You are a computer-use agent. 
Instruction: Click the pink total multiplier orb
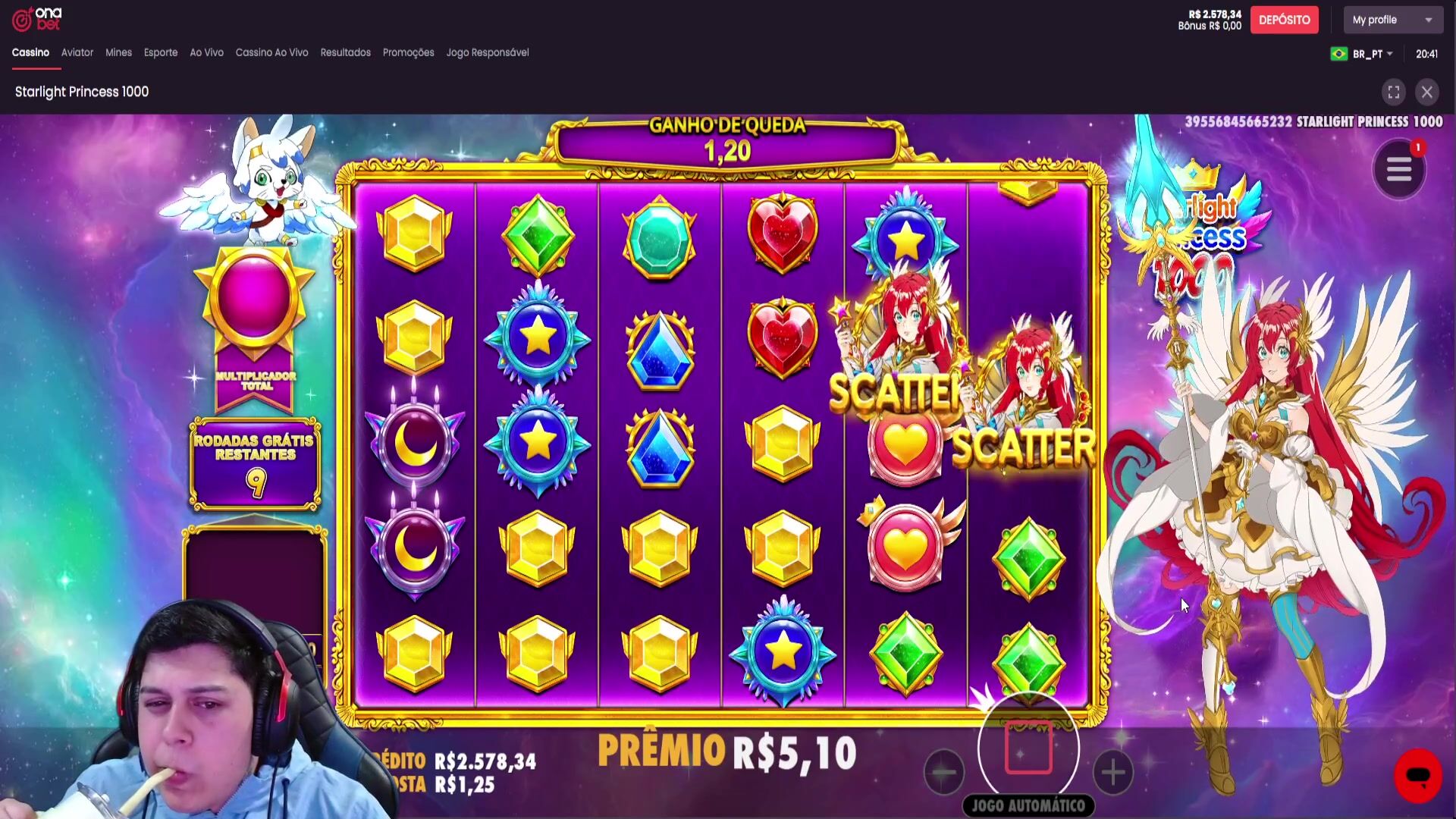[254, 297]
